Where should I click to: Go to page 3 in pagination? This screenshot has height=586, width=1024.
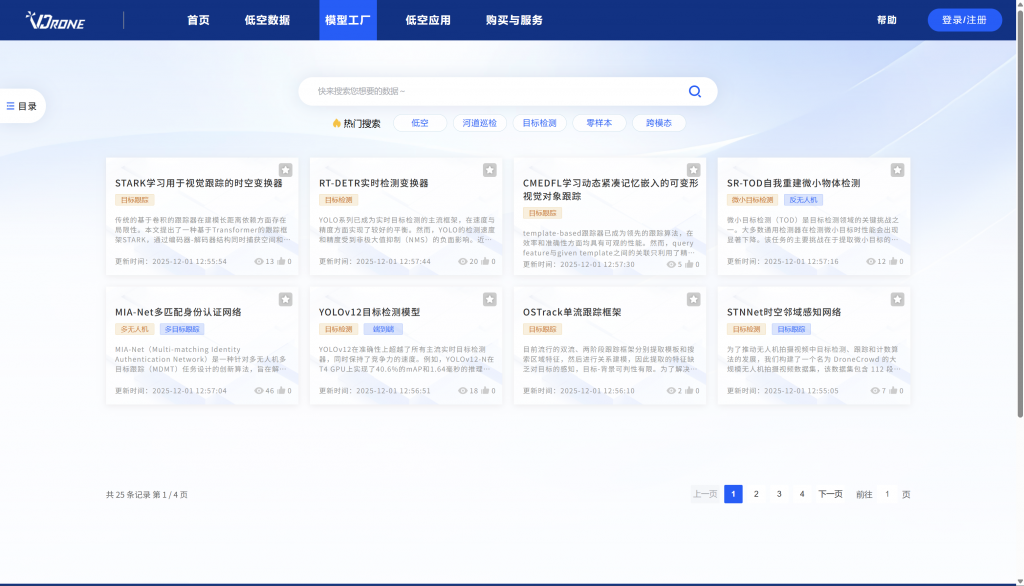[779, 494]
